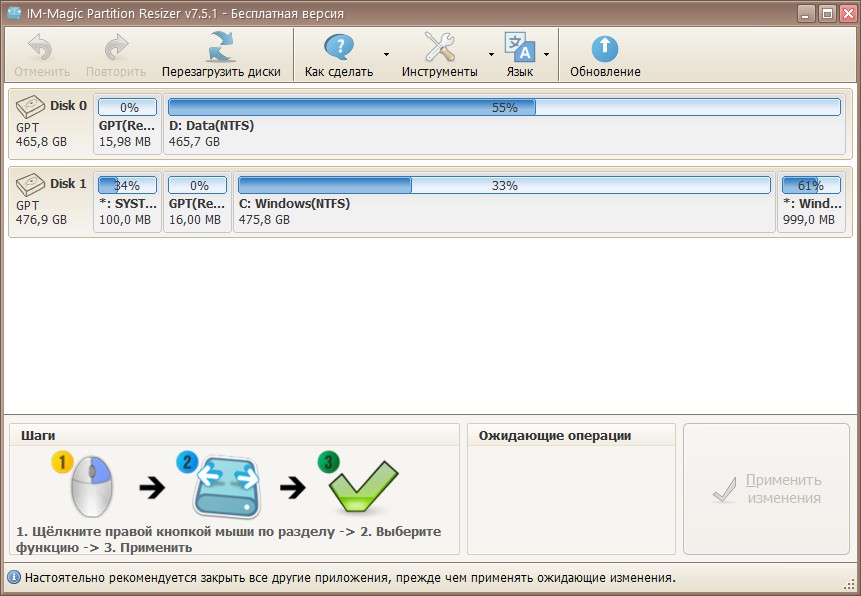Screen dimensions: 861x596
Task: Select Disk 1 GPT reserved 0% bar
Action: point(197,185)
